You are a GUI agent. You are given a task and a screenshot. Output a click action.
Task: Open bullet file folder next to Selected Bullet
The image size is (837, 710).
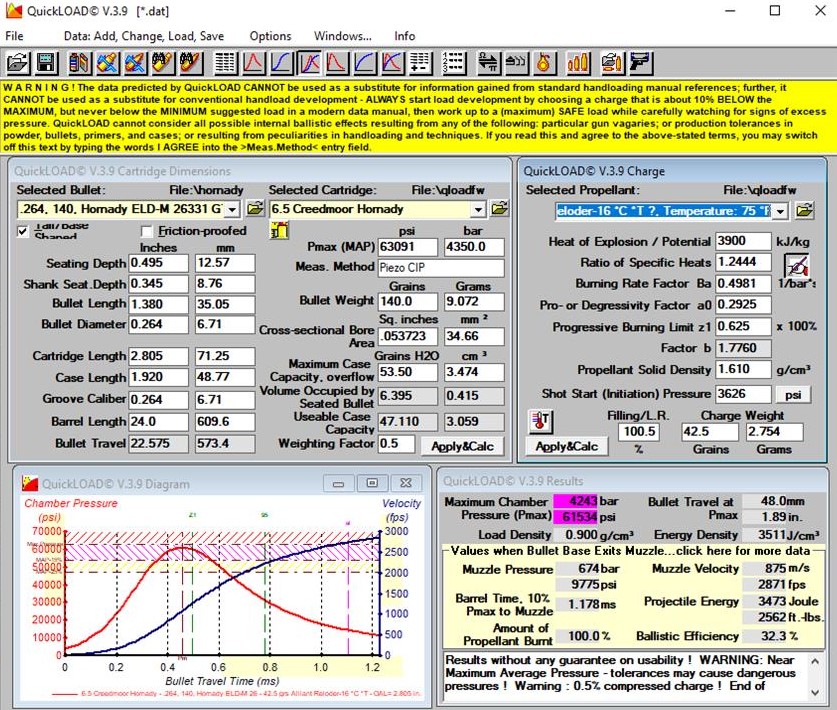pos(255,209)
